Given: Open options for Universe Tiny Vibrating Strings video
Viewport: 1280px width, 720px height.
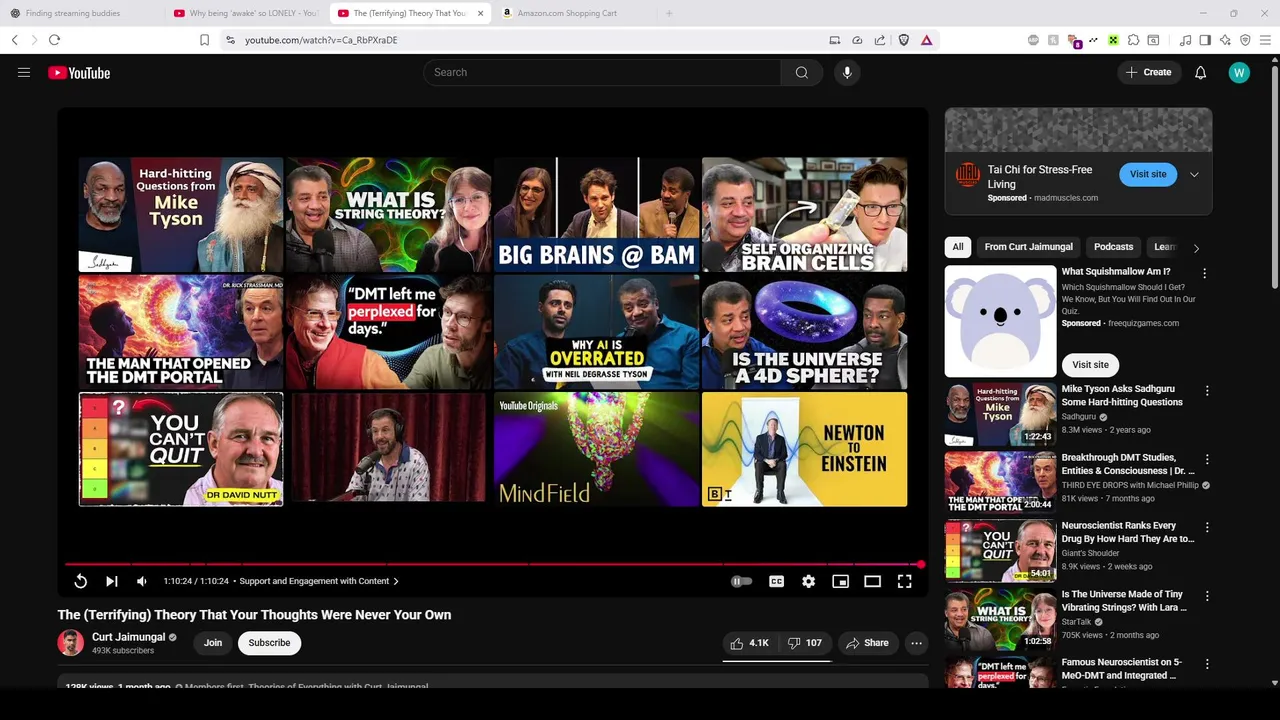Looking at the screenshot, I should coord(1207,595).
